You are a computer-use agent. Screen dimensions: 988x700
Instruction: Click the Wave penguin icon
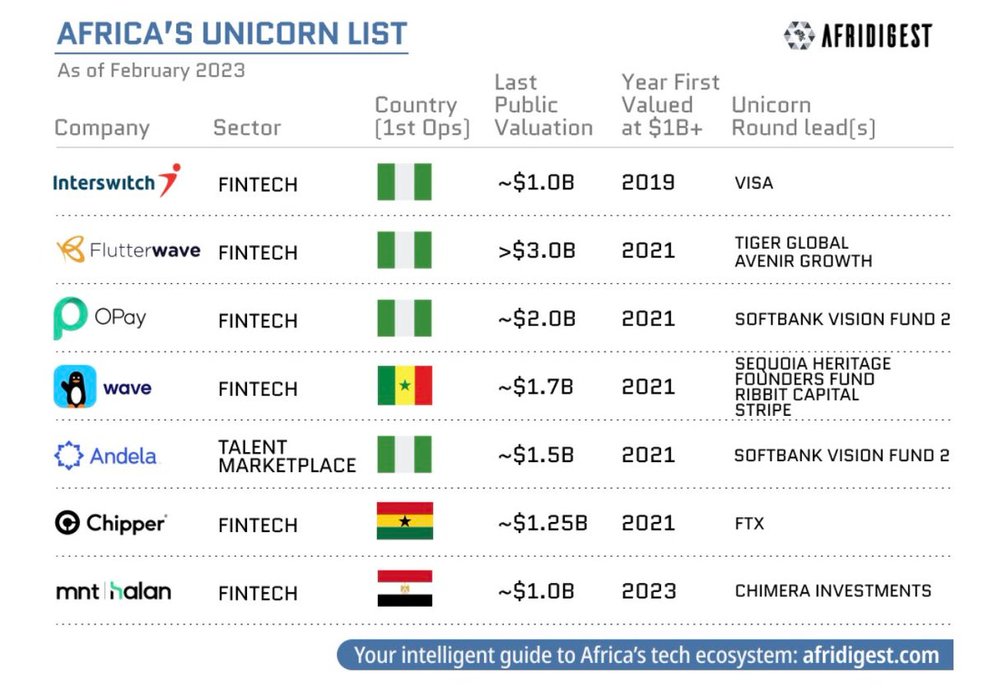pos(75,386)
